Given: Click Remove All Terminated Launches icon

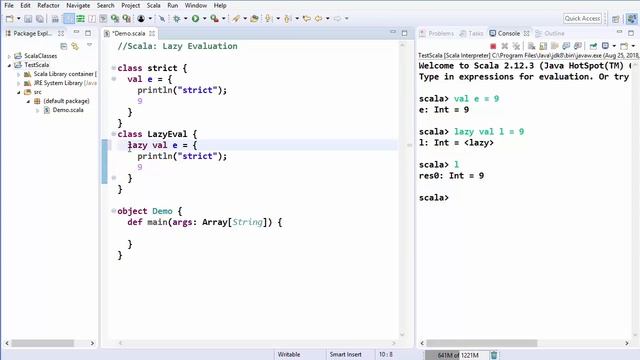Looking at the screenshot, I should [x=516, y=46].
